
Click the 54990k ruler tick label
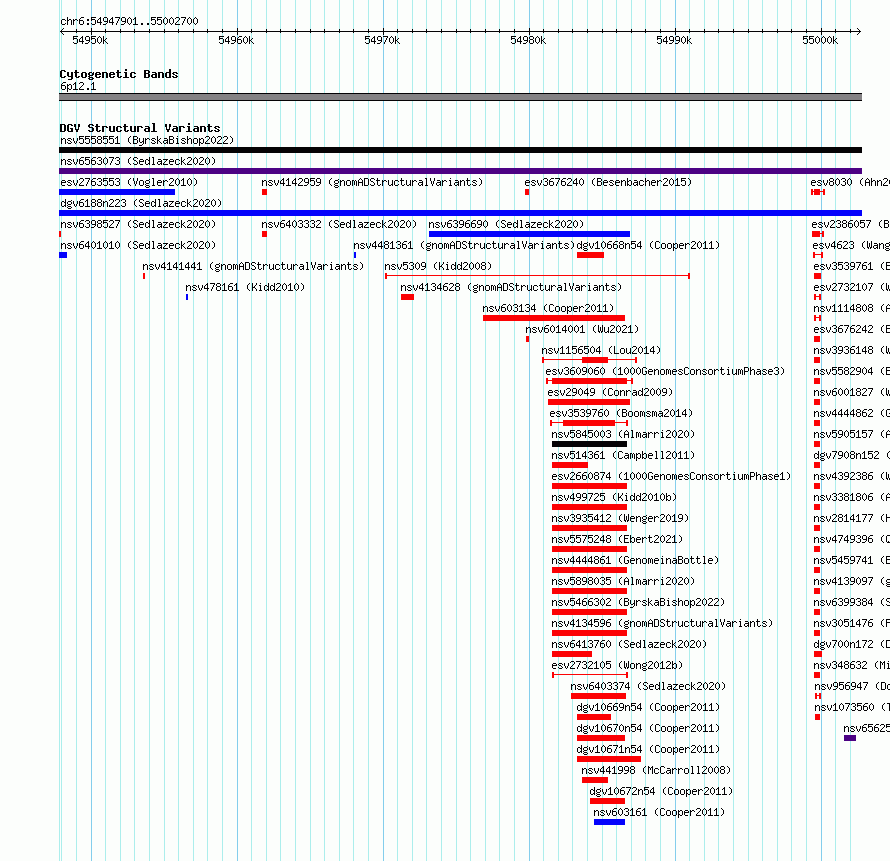(x=674, y=40)
